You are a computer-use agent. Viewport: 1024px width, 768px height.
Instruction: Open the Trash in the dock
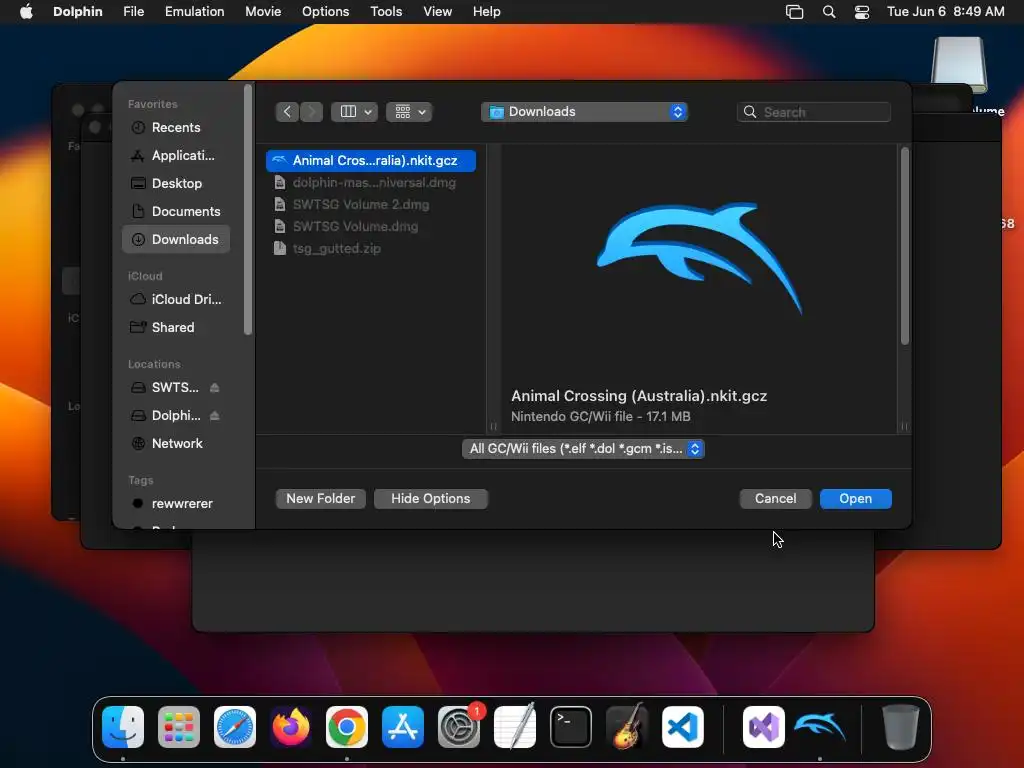[901, 727]
